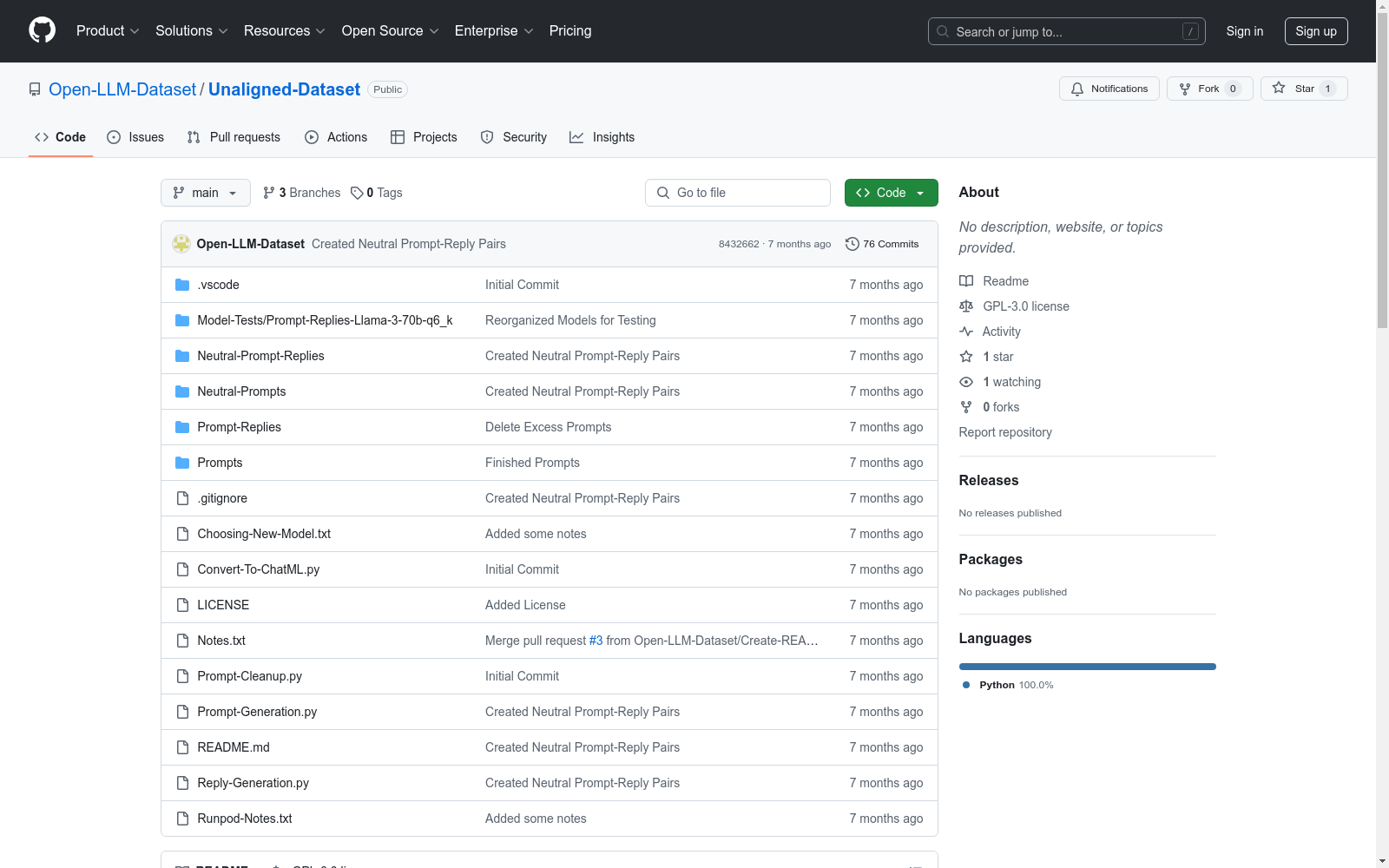This screenshot has width=1389, height=868.
Task: Open the Insights tab
Action: (602, 137)
